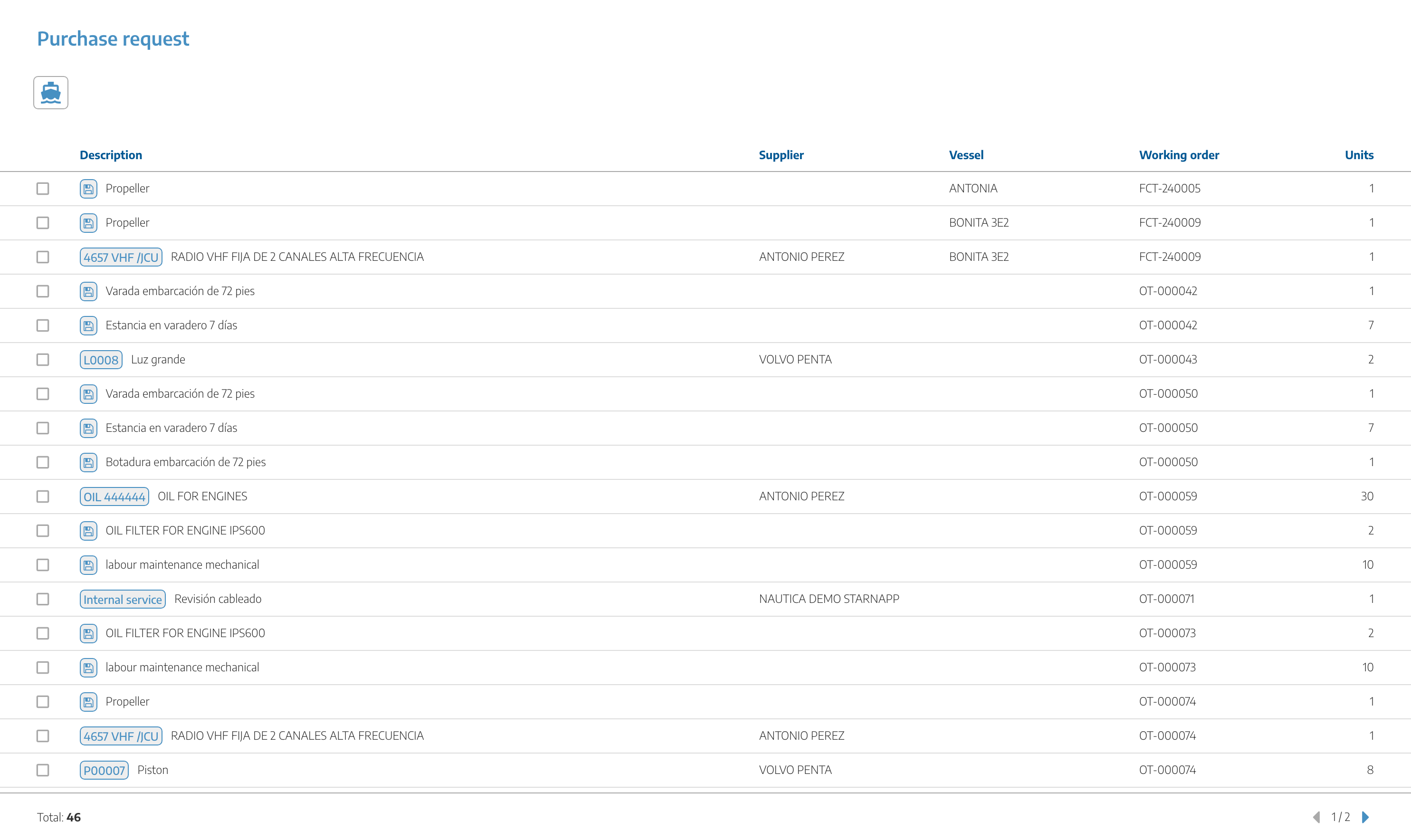Screen dimensions: 1411x840
Task: Click Piston description text
Action: (x=153, y=770)
